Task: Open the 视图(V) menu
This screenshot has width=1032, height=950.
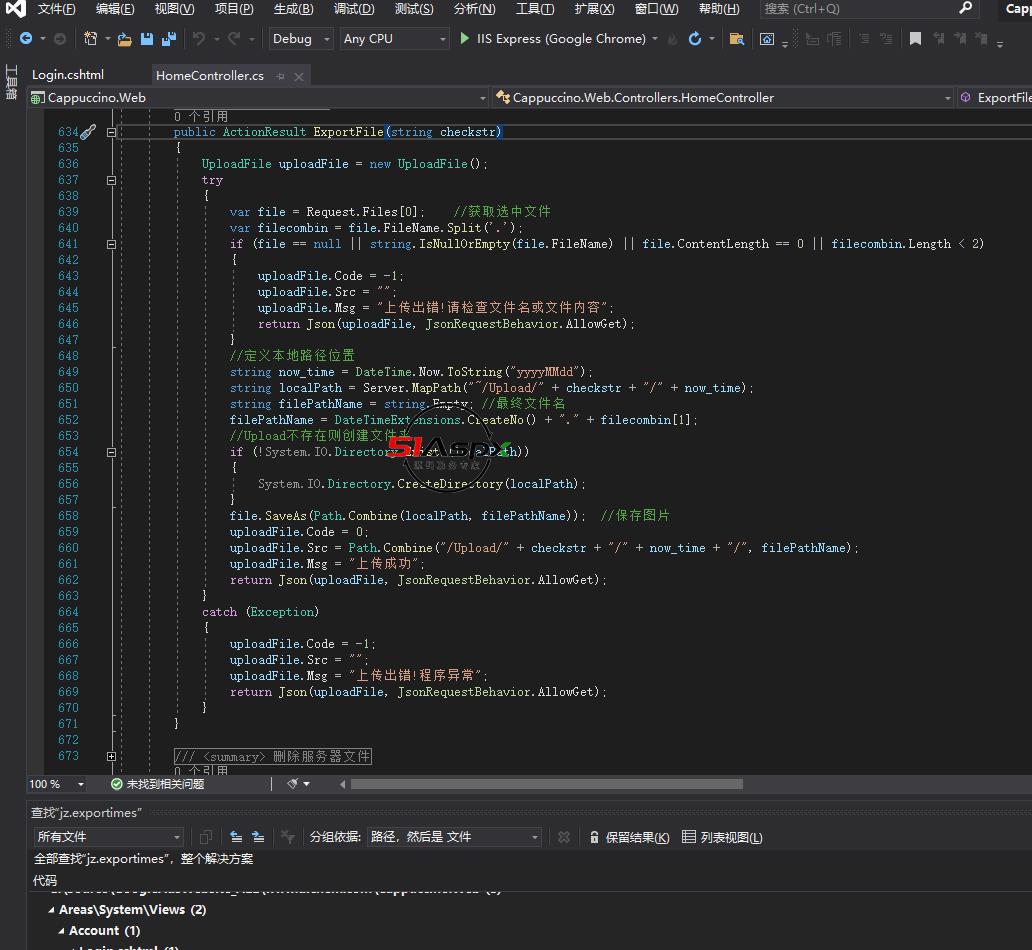Action: coord(174,9)
